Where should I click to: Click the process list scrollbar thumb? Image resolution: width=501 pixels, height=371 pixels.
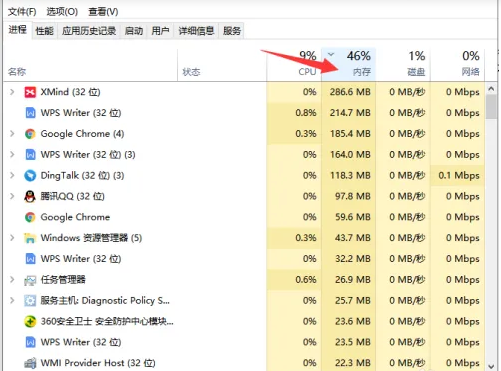click(x=491, y=107)
